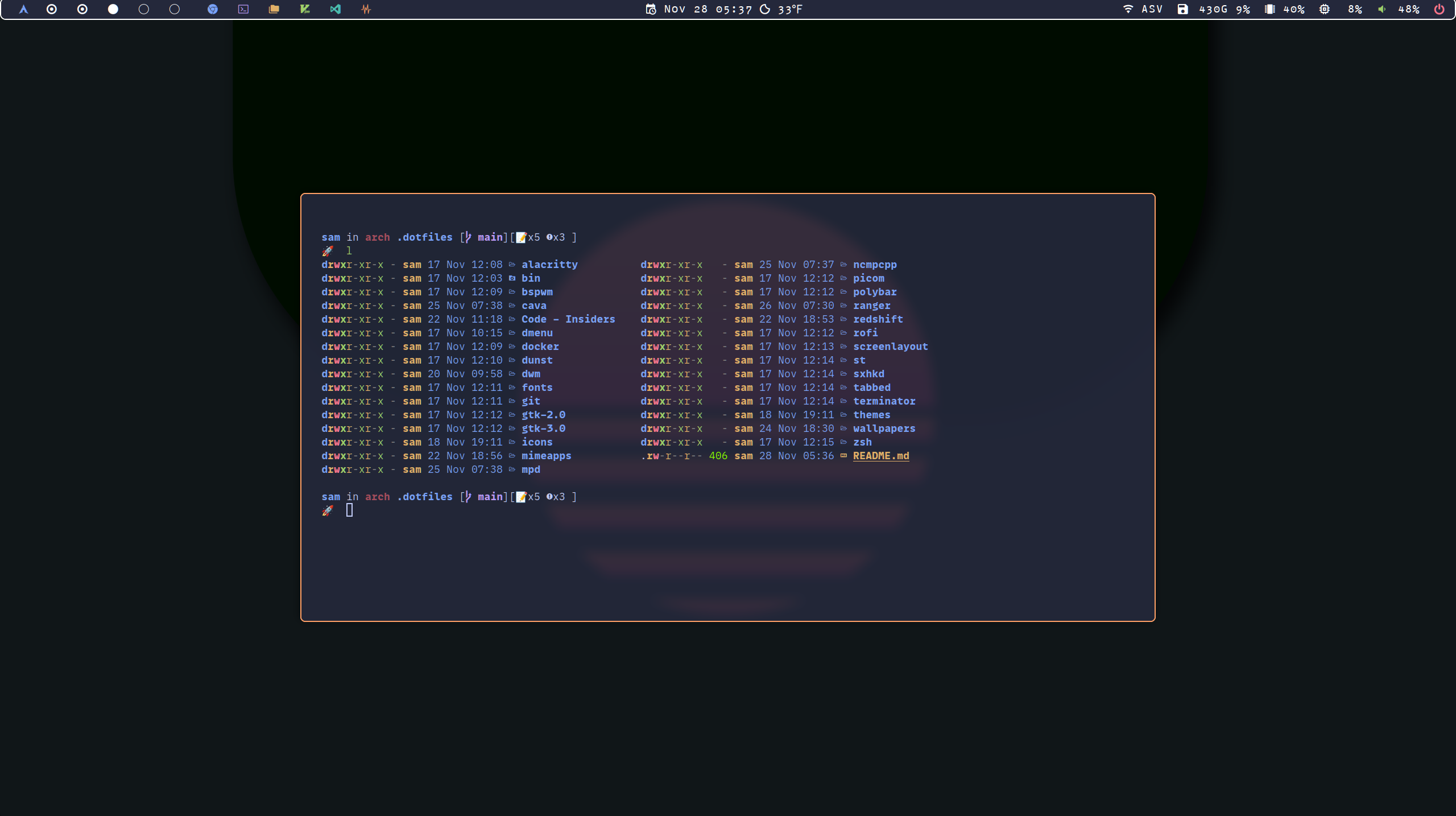This screenshot has height=816, width=1456.
Task: Launch Vim from the top bar
Action: click(305, 9)
